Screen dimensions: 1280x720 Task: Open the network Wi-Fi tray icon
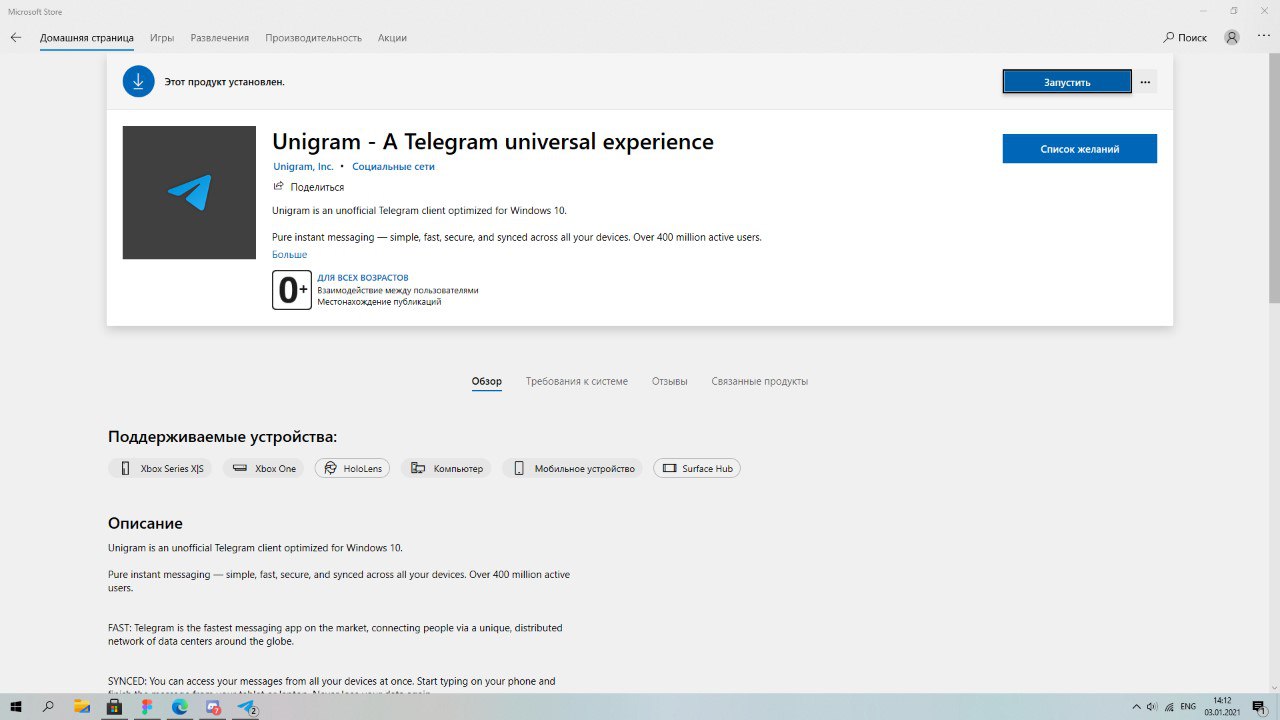(1169, 707)
